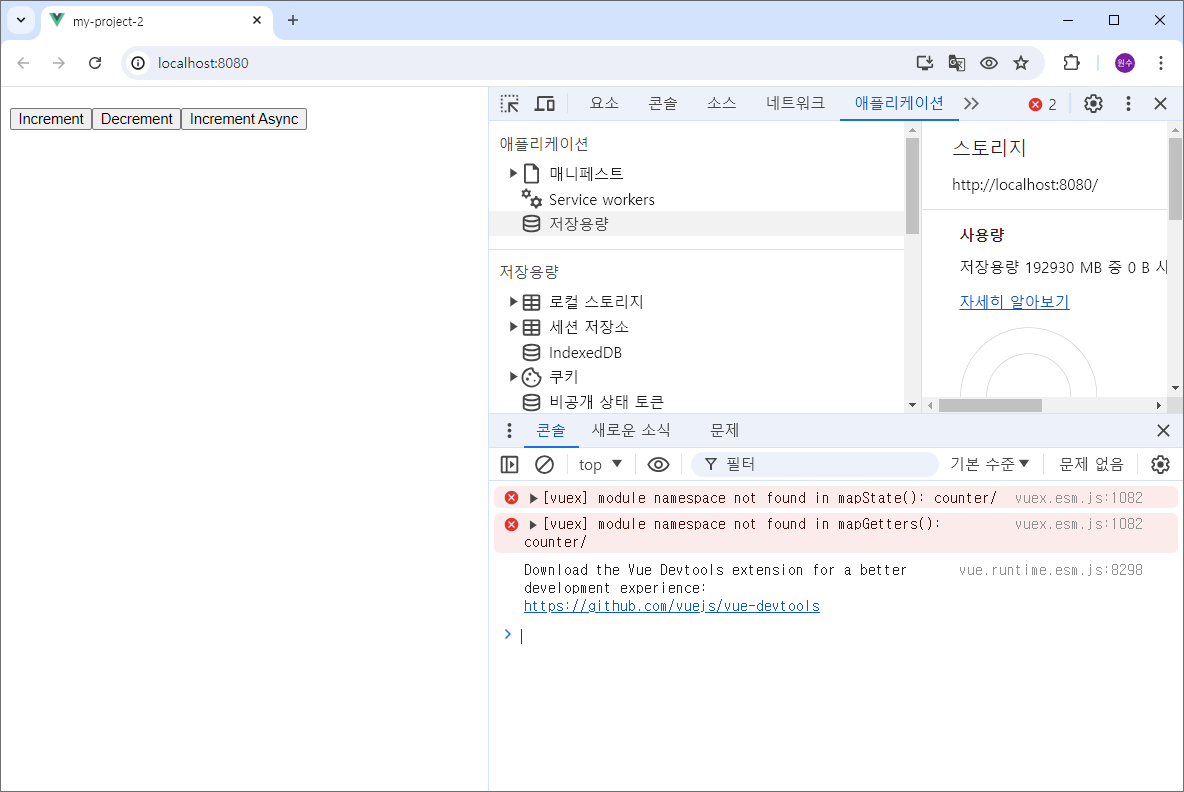
Task: Reload the page
Action: click(x=94, y=63)
